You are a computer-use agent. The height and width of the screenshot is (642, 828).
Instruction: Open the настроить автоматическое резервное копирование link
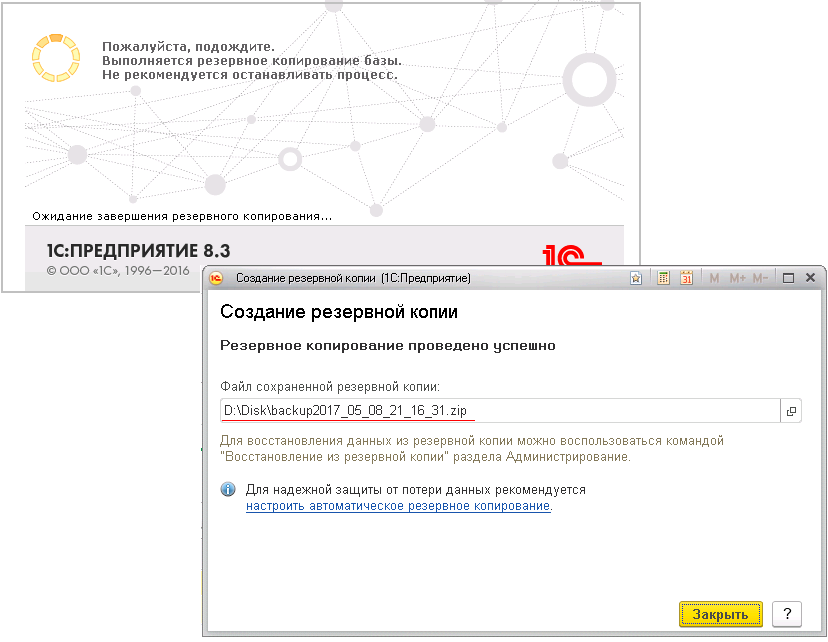coord(398,506)
